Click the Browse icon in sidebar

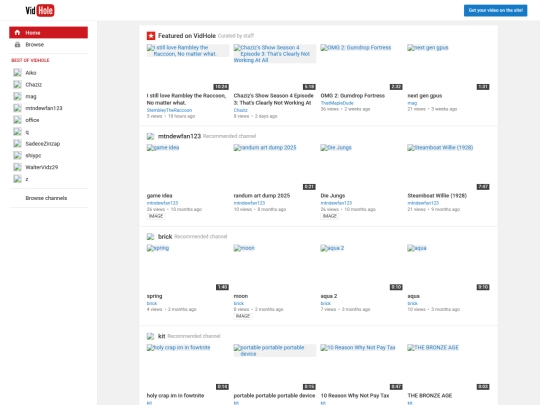(x=17, y=44)
